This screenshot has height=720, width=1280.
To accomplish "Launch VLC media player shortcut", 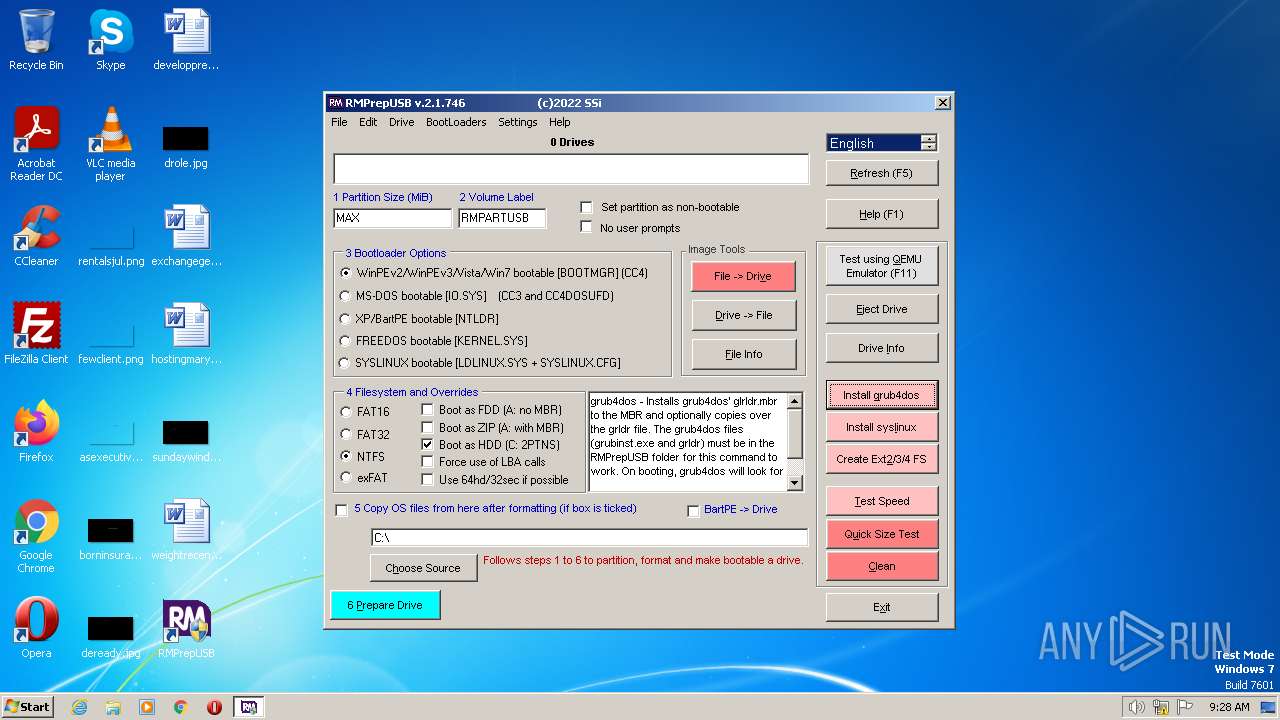I will click(110, 144).
